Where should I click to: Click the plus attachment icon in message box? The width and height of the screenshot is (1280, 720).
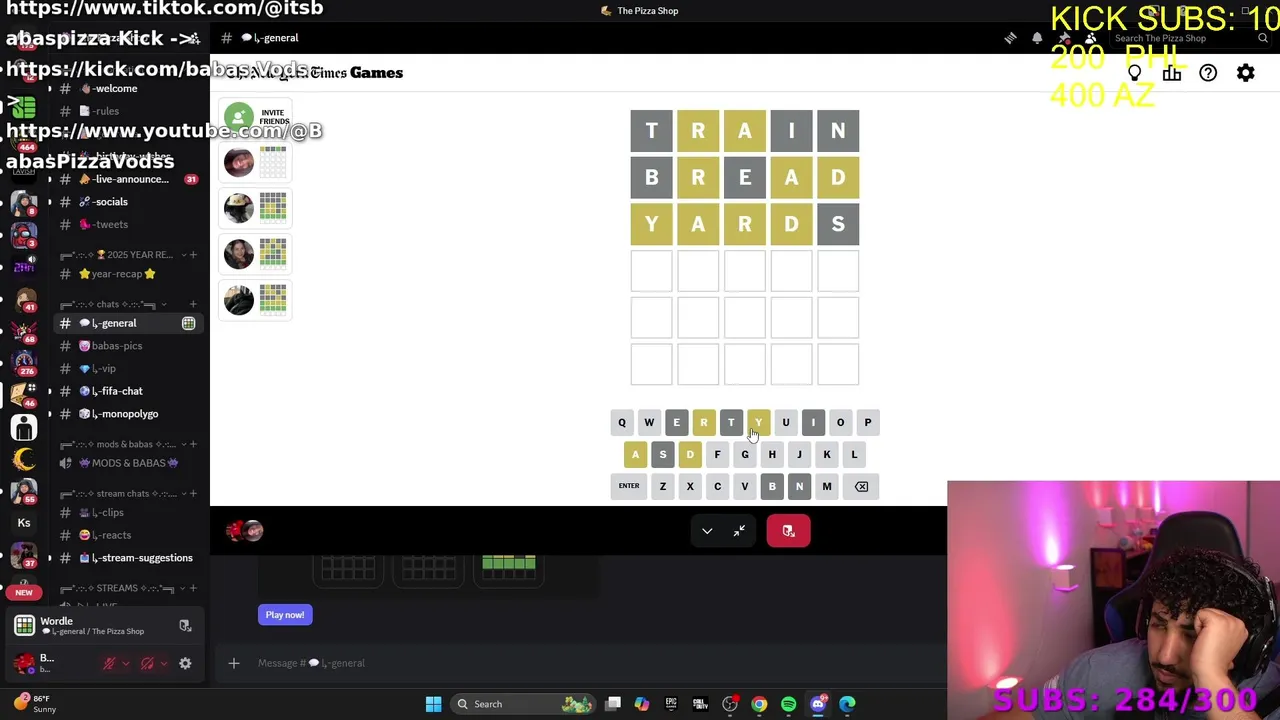pyautogui.click(x=234, y=663)
